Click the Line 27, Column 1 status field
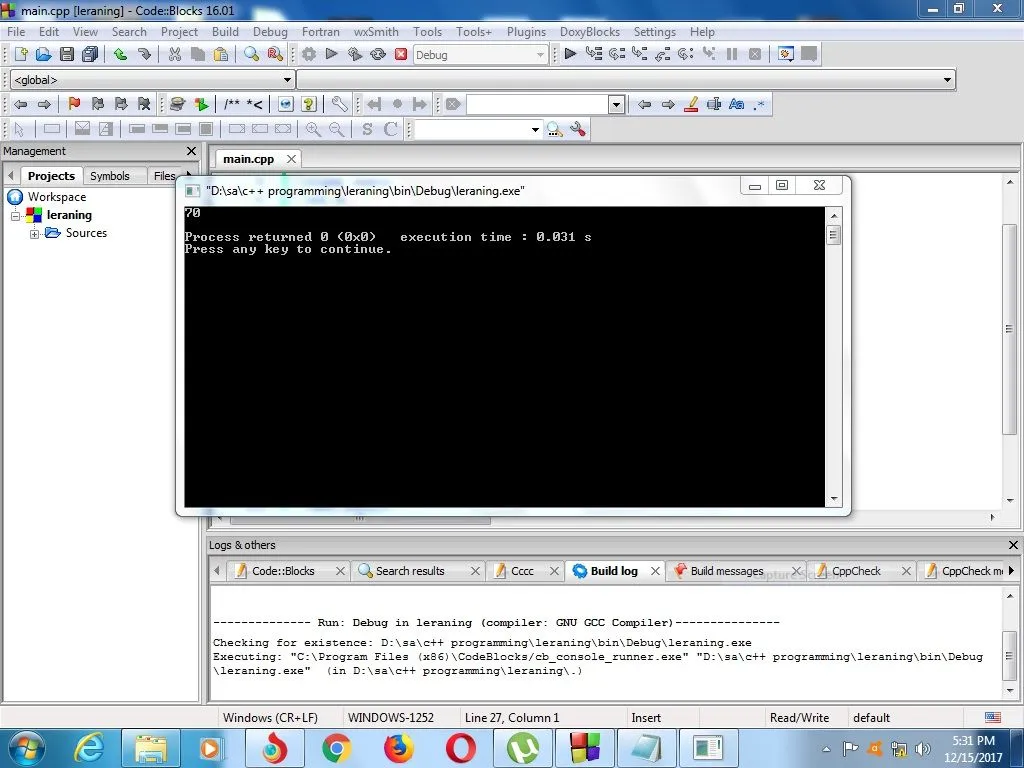The width and height of the screenshot is (1024, 768). point(512,717)
